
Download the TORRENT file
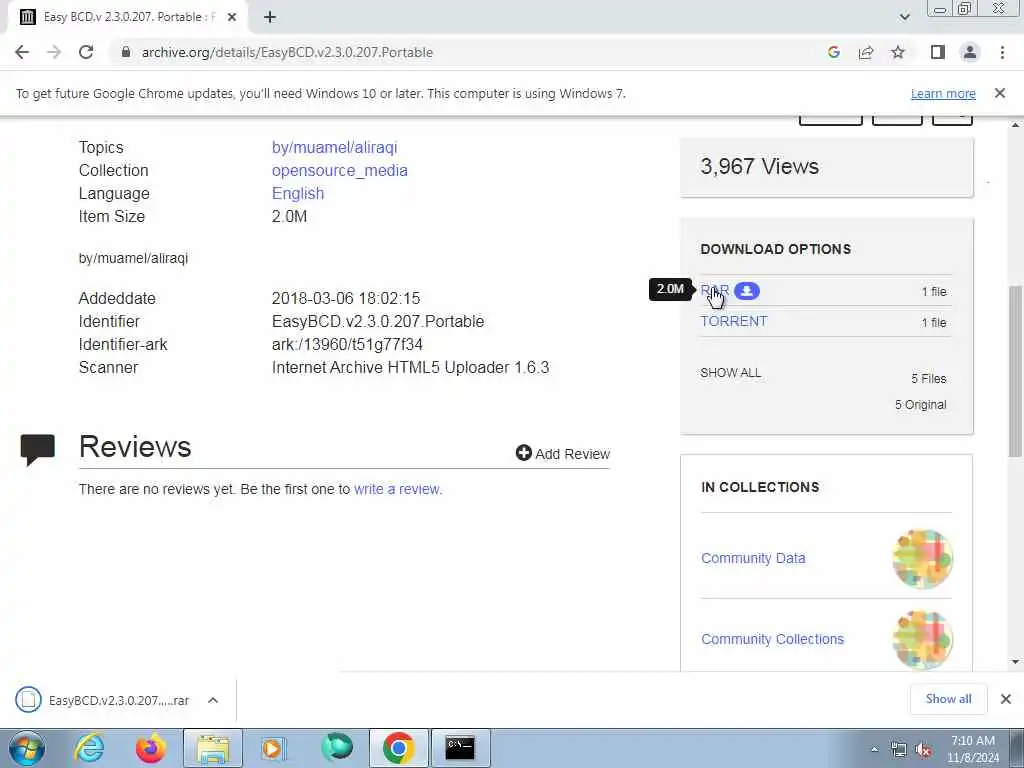734,321
